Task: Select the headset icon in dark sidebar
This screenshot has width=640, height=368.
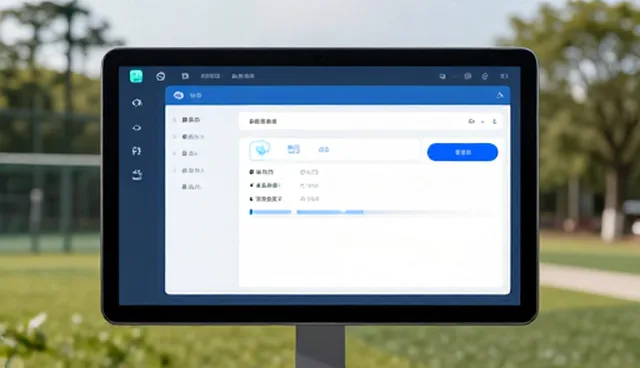Action: pos(137,103)
